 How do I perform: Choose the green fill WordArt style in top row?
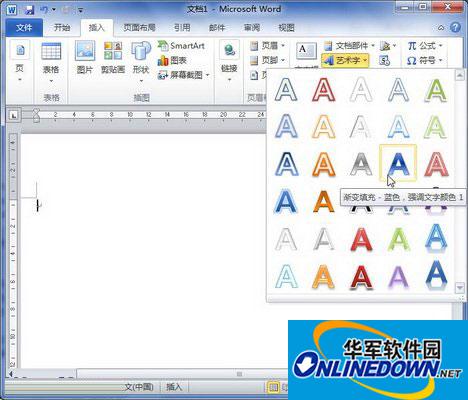436,89
